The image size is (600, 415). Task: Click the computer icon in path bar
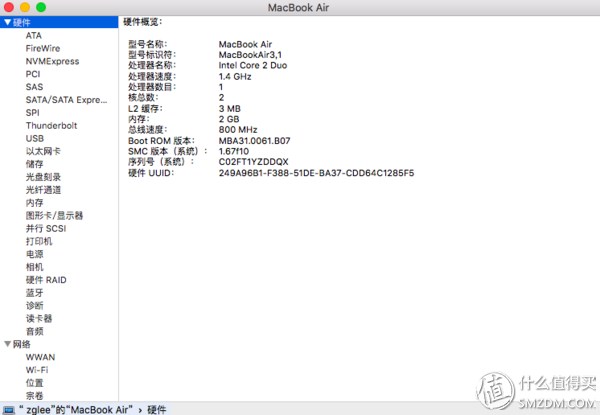click(x=9, y=410)
